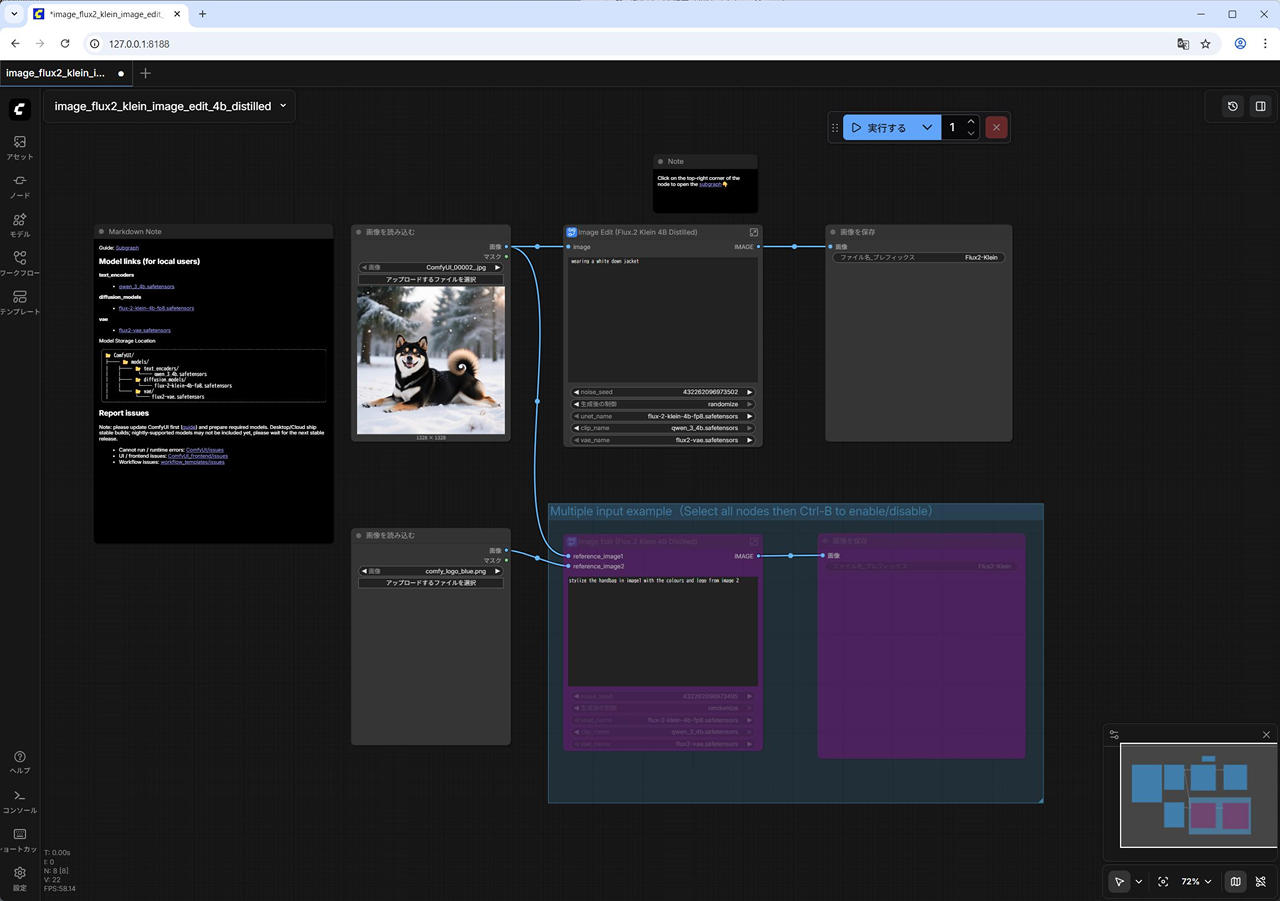Increase the batch count with up arrow
Viewport: 1280px width, 901px height.
pyautogui.click(x=970, y=122)
